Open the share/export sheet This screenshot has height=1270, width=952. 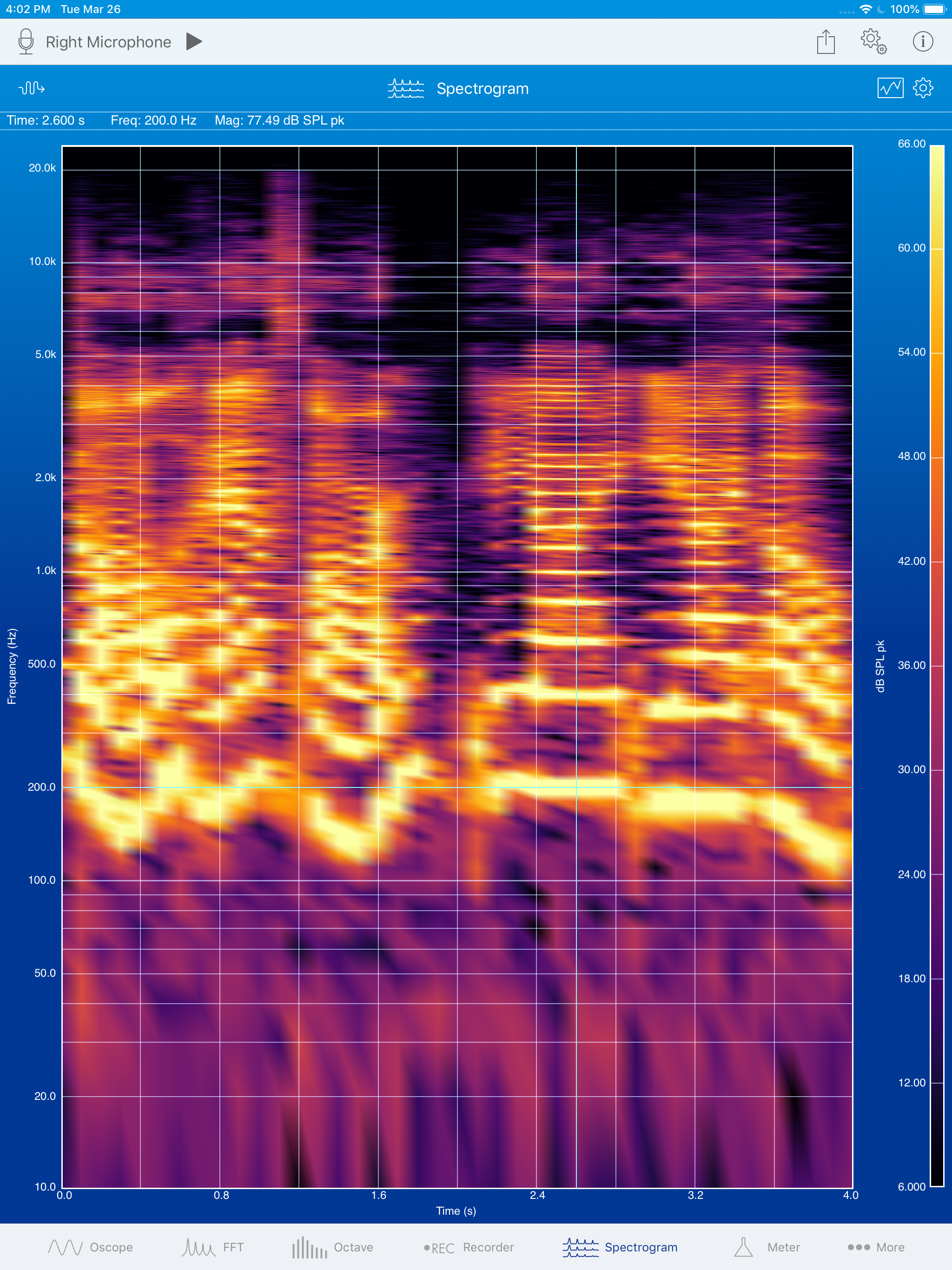pos(826,41)
